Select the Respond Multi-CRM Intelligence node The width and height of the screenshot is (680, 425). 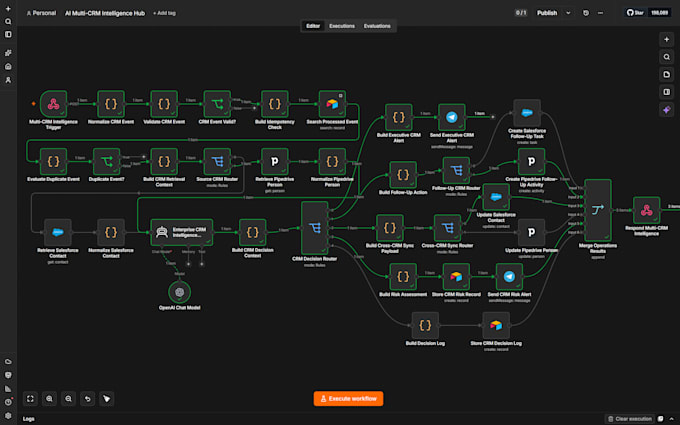646,210
